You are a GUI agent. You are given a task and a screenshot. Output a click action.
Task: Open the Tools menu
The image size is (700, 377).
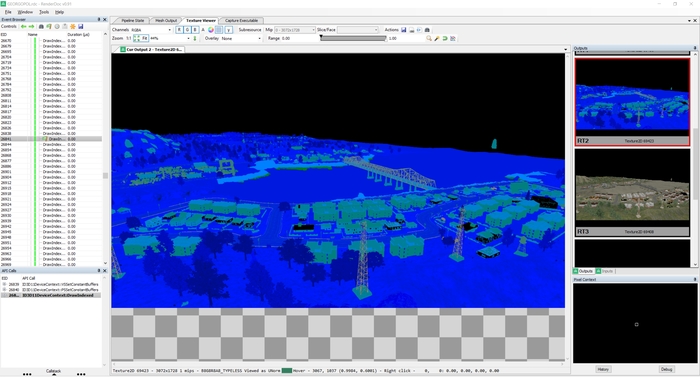pos(44,12)
